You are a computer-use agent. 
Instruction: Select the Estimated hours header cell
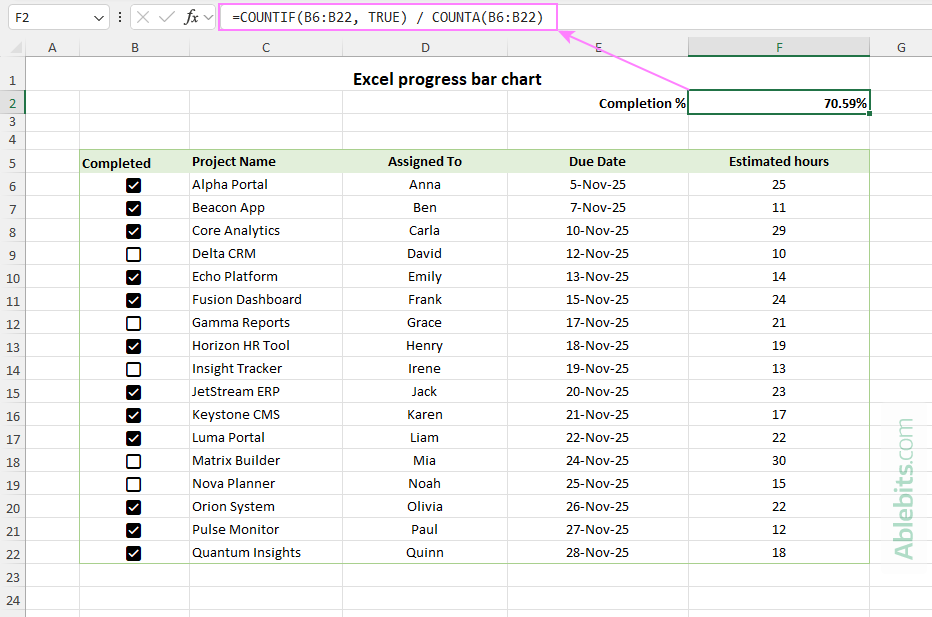point(778,161)
